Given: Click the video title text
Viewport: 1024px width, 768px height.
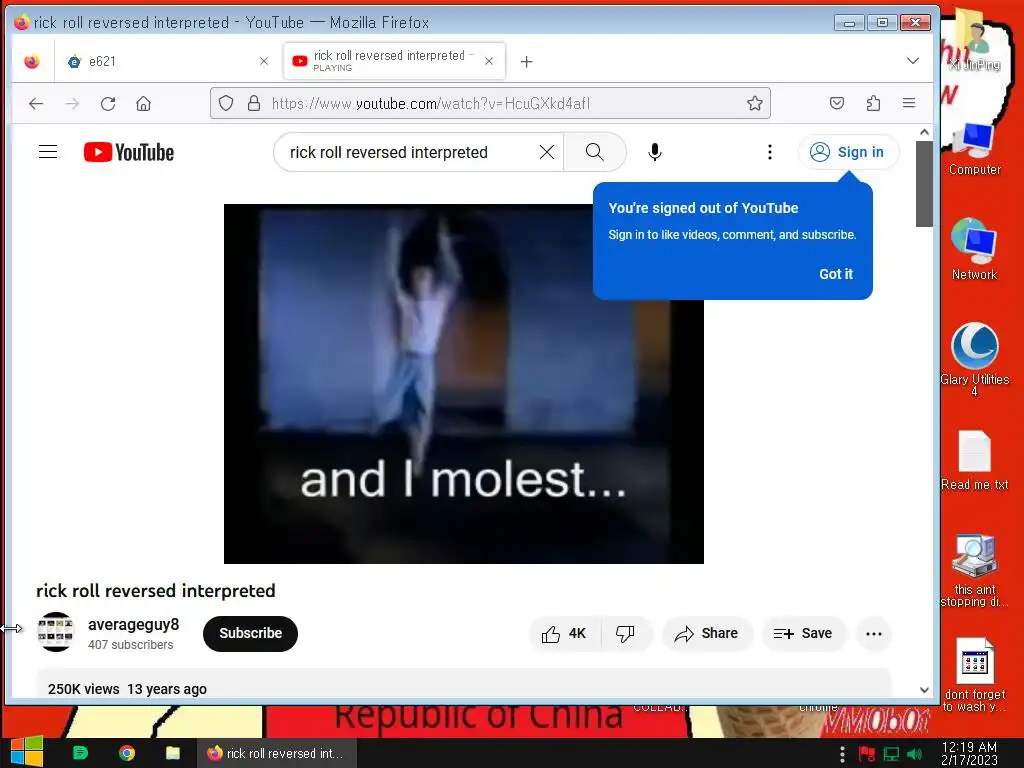Looking at the screenshot, I should pyautogui.click(x=155, y=590).
